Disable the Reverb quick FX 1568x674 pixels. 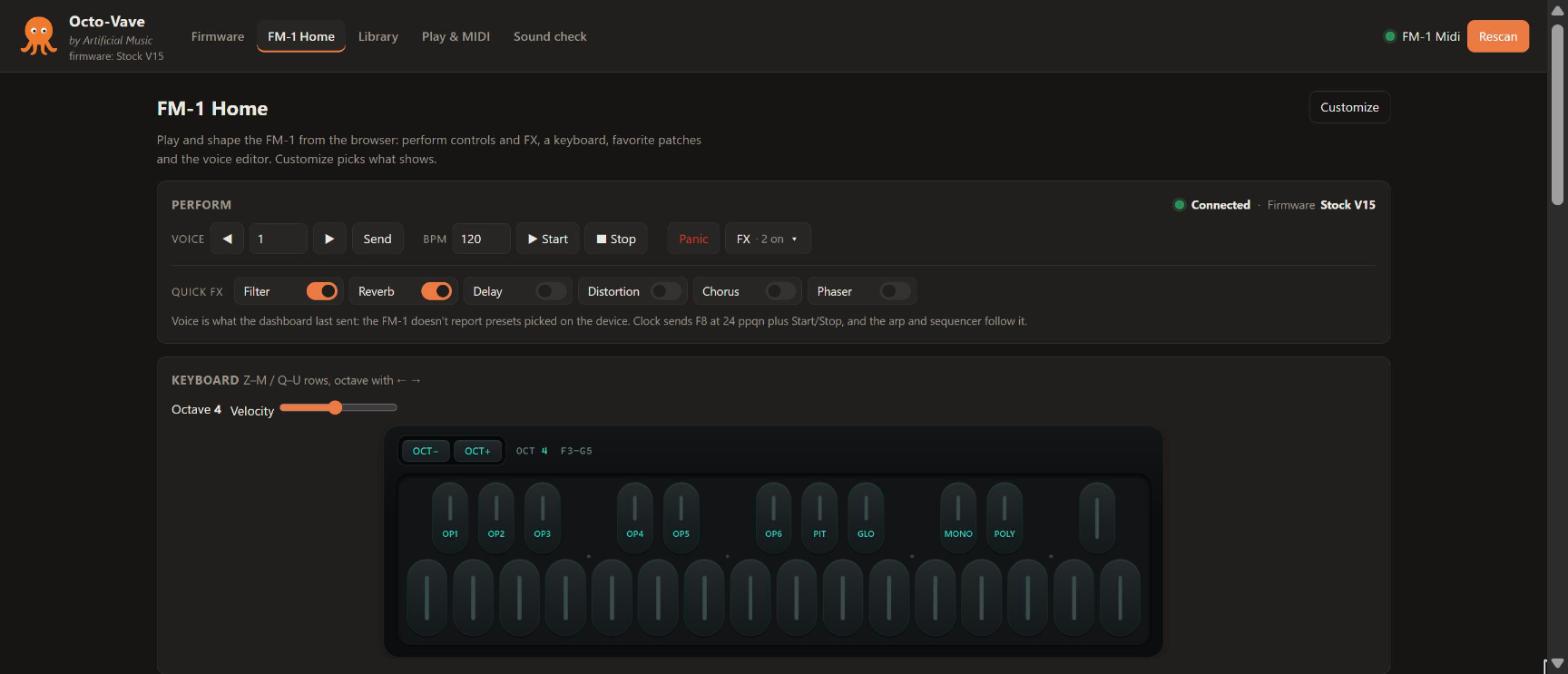pyautogui.click(x=436, y=291)
